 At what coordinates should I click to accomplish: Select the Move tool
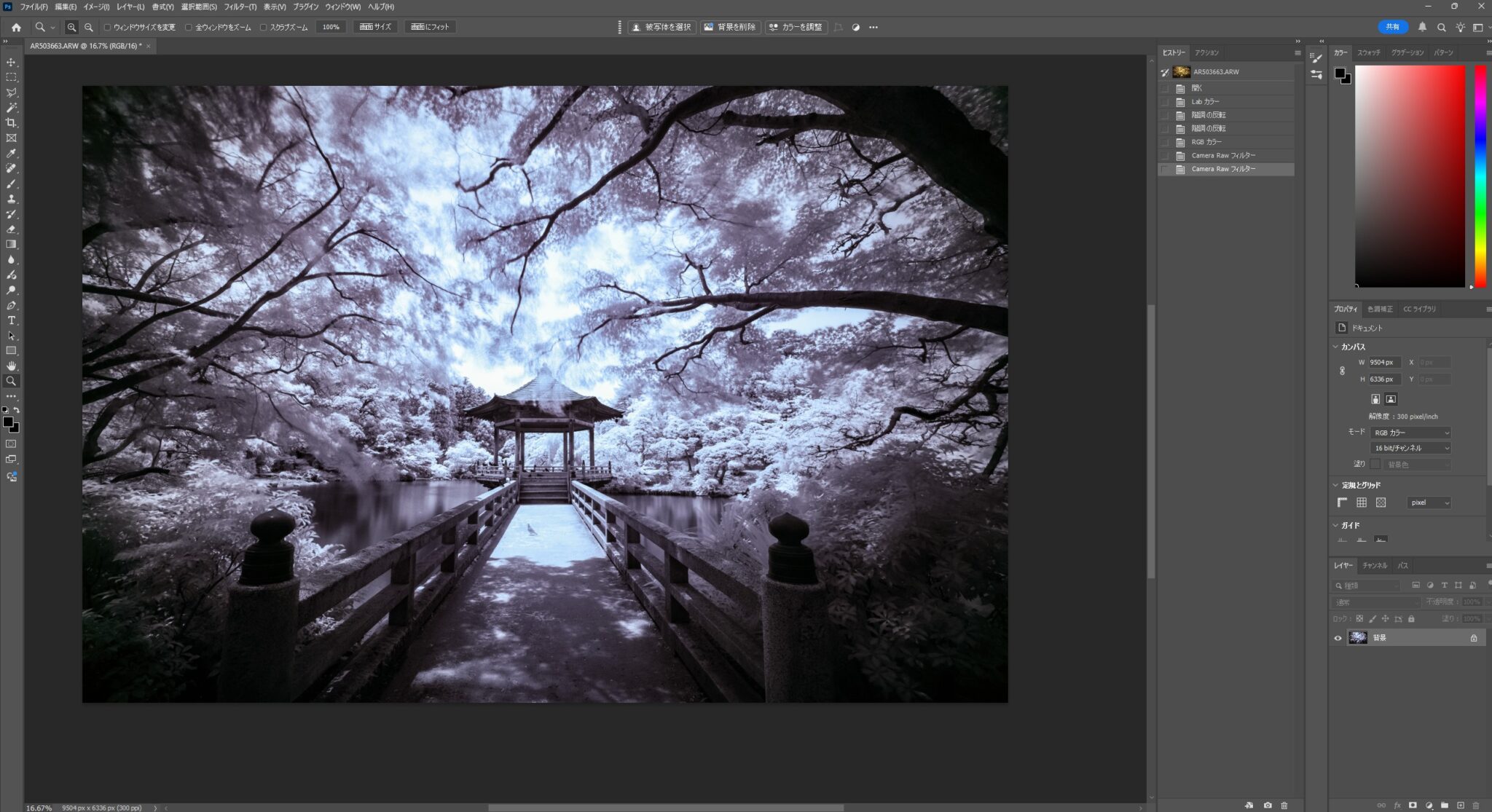pyautogui.click(x=11, y=62)
